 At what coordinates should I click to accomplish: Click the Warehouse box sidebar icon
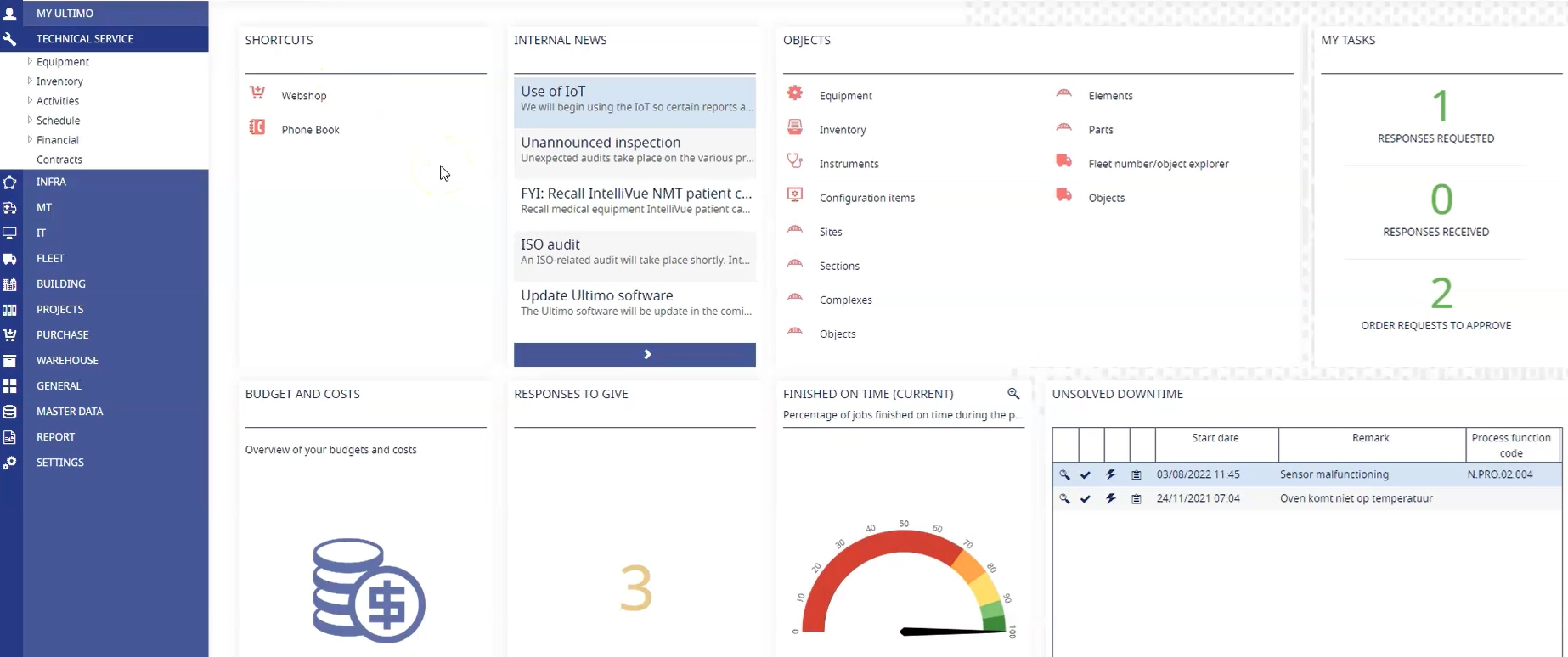pos(9,360)
